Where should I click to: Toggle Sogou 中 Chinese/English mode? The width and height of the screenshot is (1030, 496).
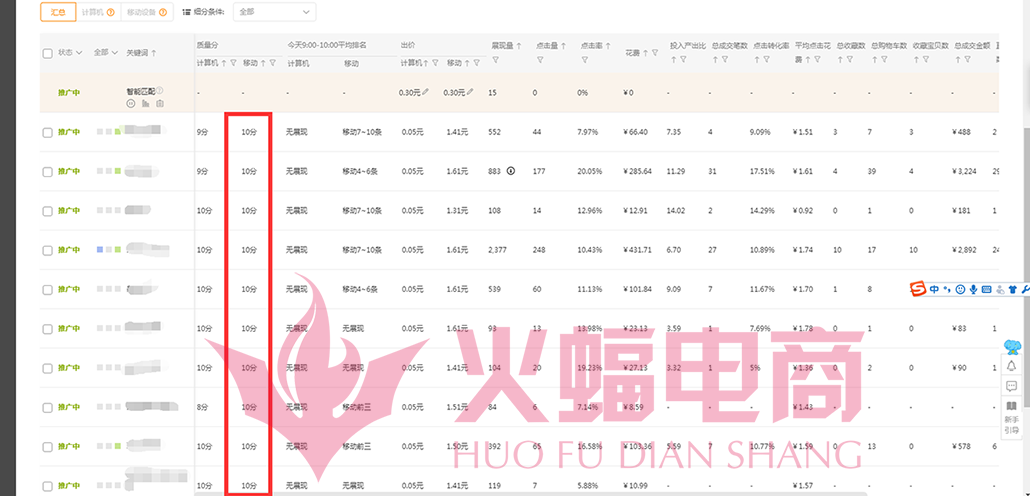point(935,289)
